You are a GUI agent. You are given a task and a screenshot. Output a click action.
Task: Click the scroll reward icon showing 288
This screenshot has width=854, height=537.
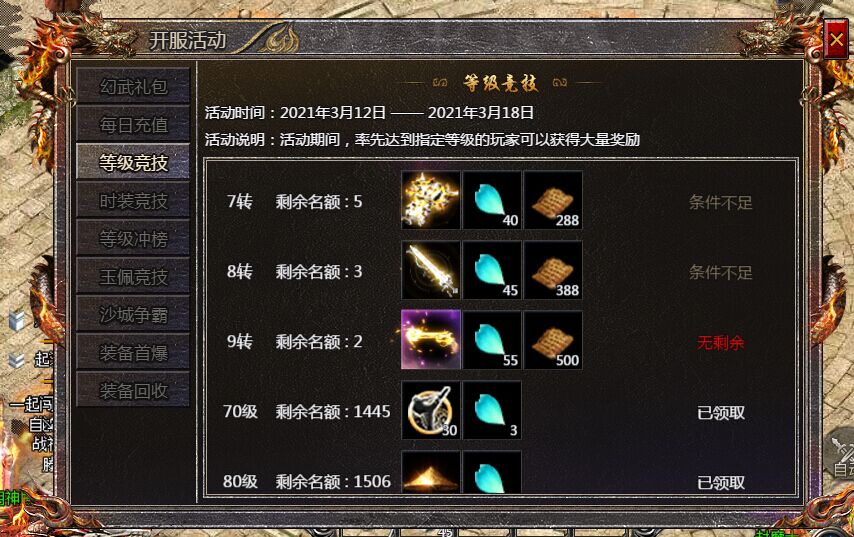coord(553,200)
